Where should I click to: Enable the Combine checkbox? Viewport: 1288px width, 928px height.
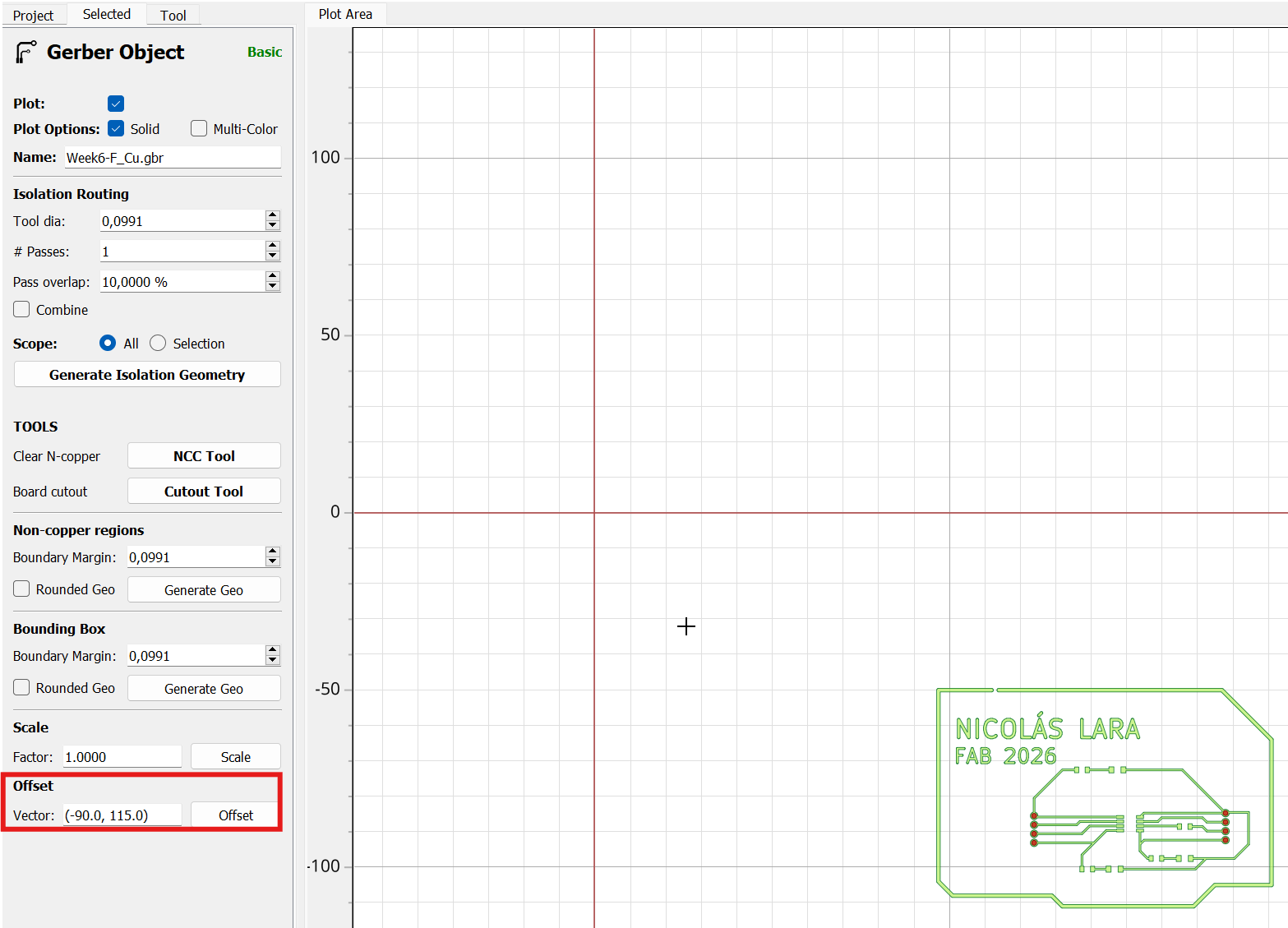(21, 309)
